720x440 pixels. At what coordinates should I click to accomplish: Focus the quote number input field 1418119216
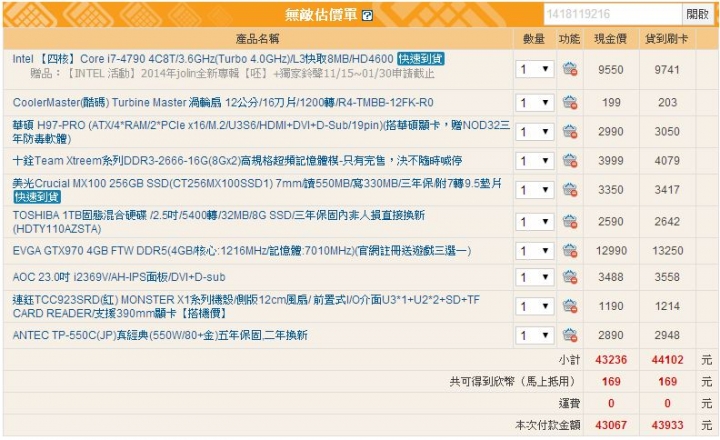(x=613, y=14)
